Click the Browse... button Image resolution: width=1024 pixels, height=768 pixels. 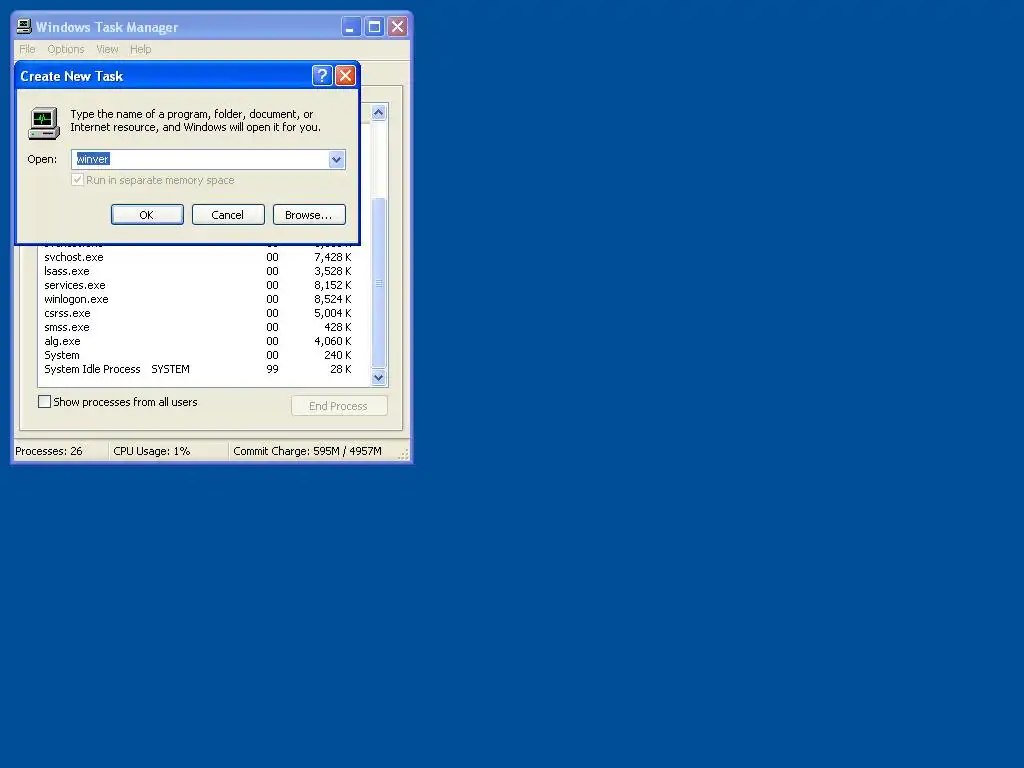coord(309,215)
